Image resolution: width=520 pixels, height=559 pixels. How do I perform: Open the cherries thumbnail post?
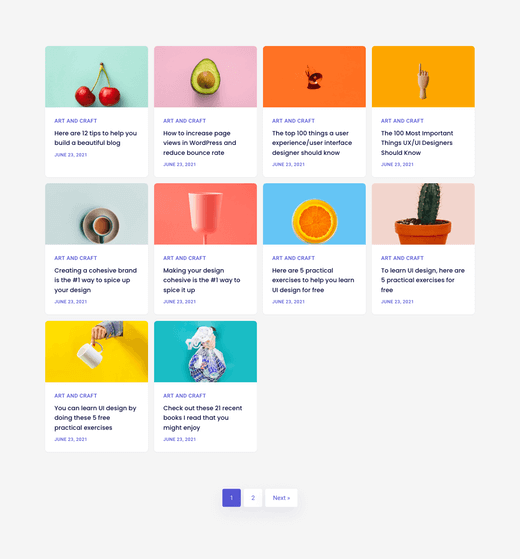tap(97, 77)
